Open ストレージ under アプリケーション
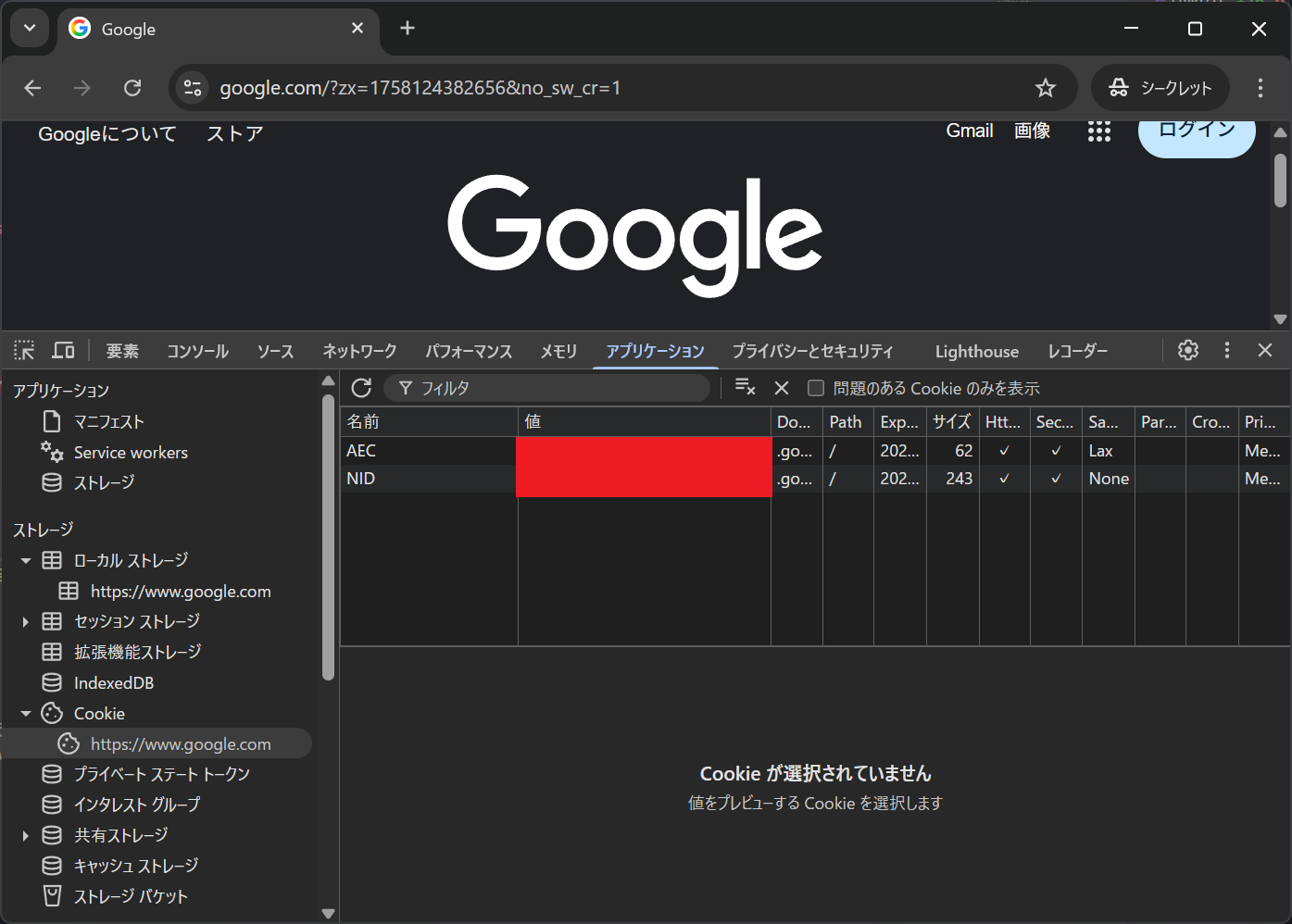 (x=104, y=482)
